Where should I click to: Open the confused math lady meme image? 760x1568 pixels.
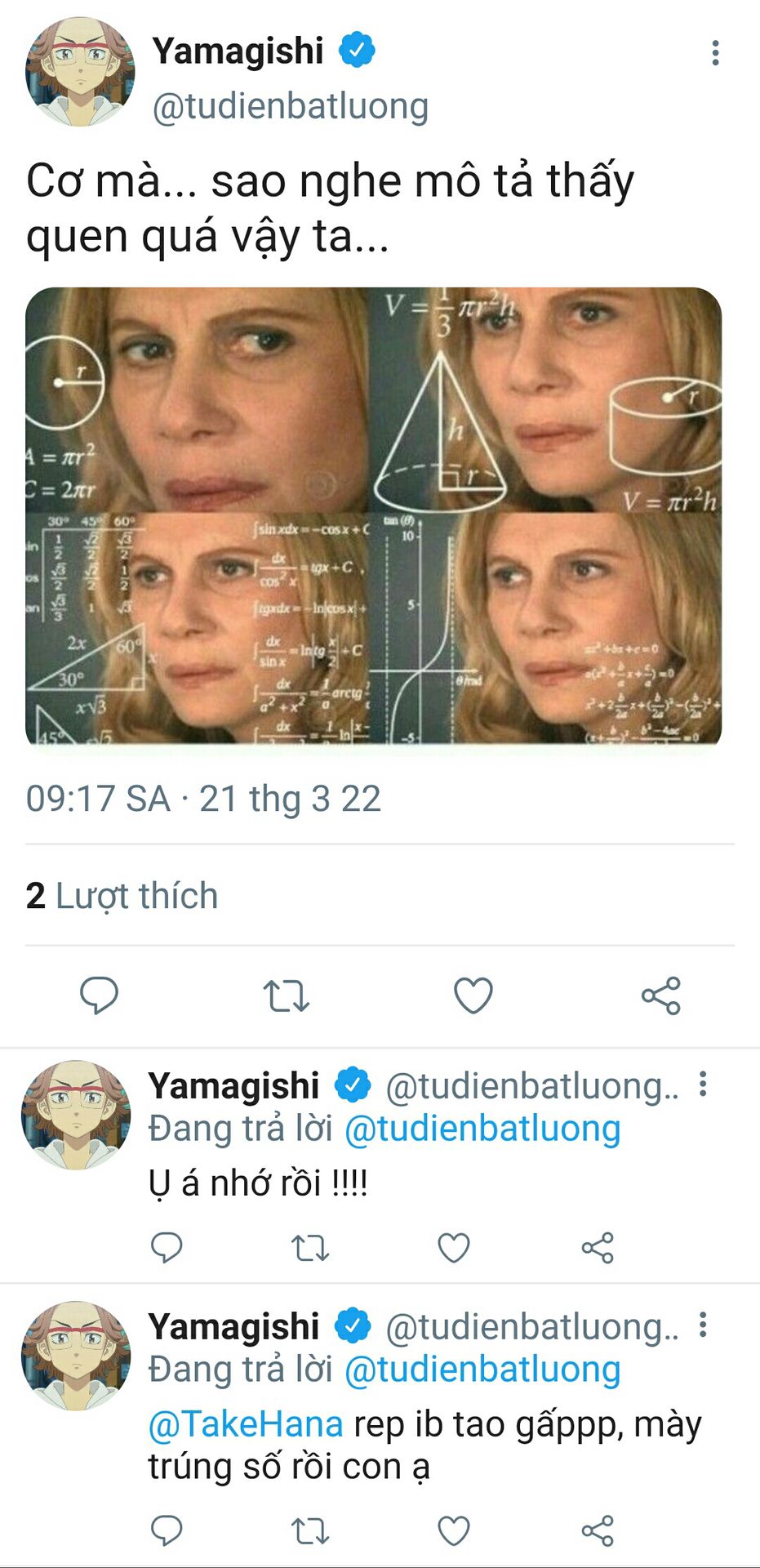click(x=374, y=515)
